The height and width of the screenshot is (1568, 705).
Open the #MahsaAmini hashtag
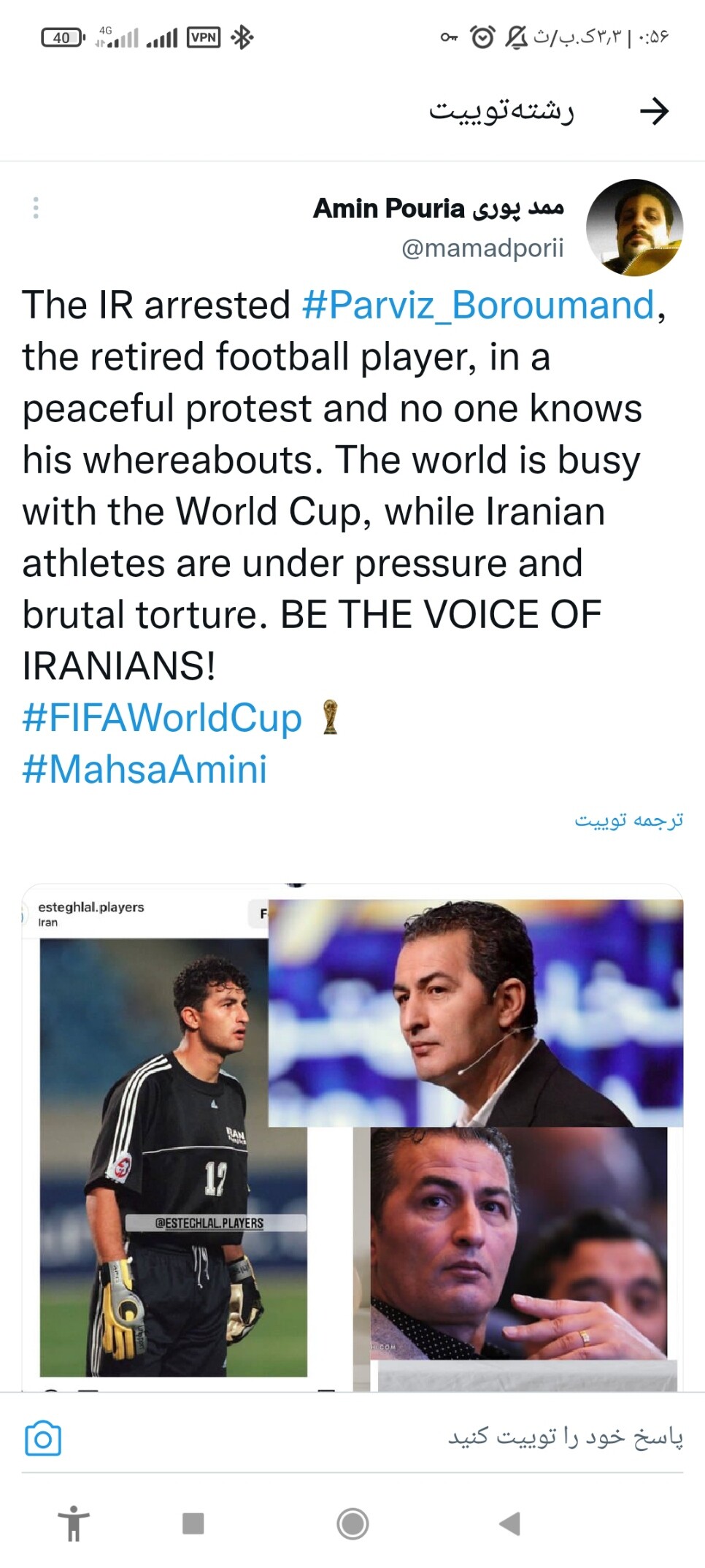145,769
